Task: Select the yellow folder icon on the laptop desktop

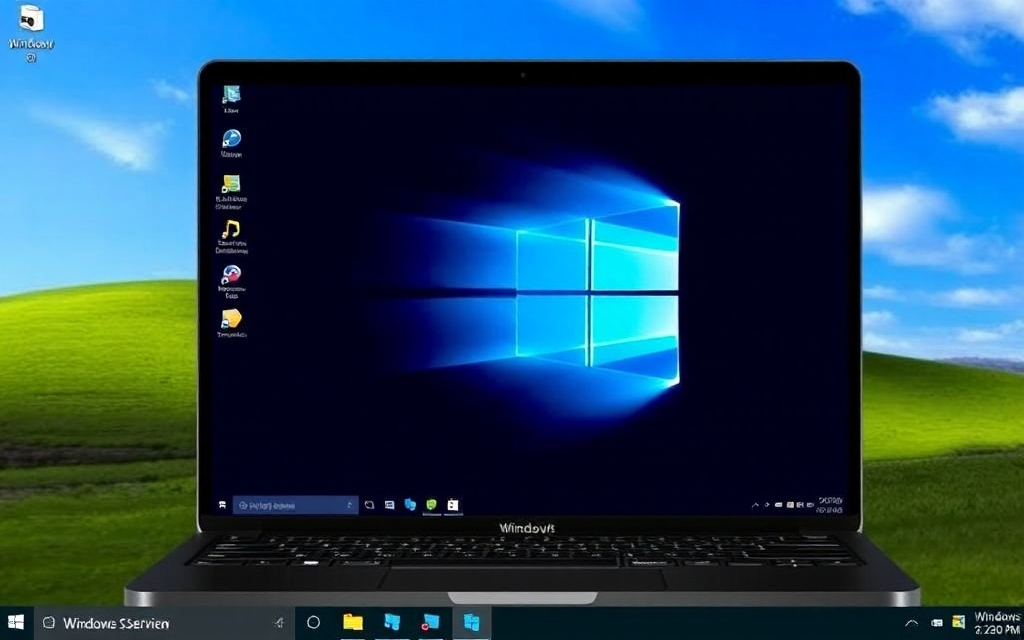Action: coord(231,324)
